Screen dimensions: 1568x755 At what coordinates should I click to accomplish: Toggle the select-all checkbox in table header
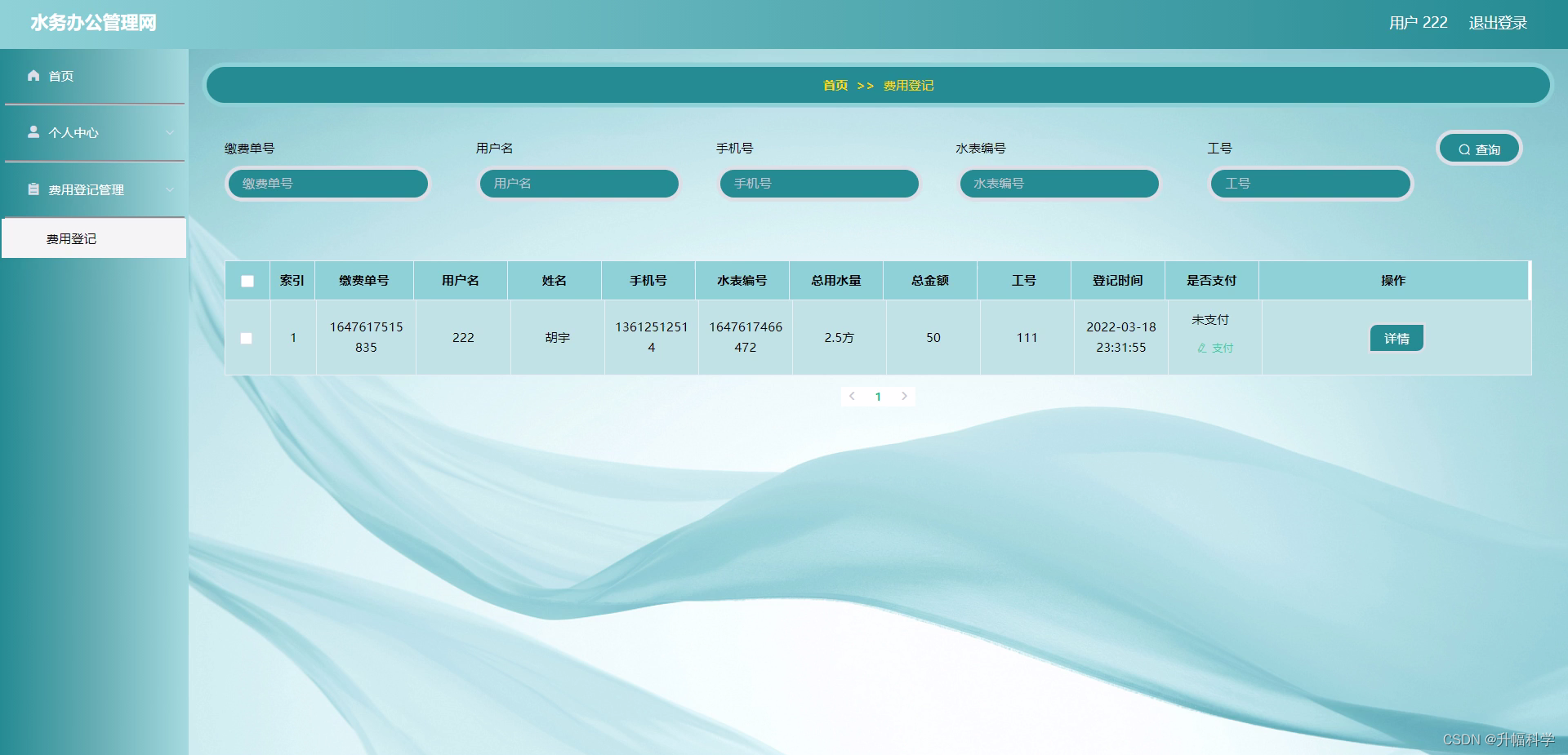(x=247, y=280)
